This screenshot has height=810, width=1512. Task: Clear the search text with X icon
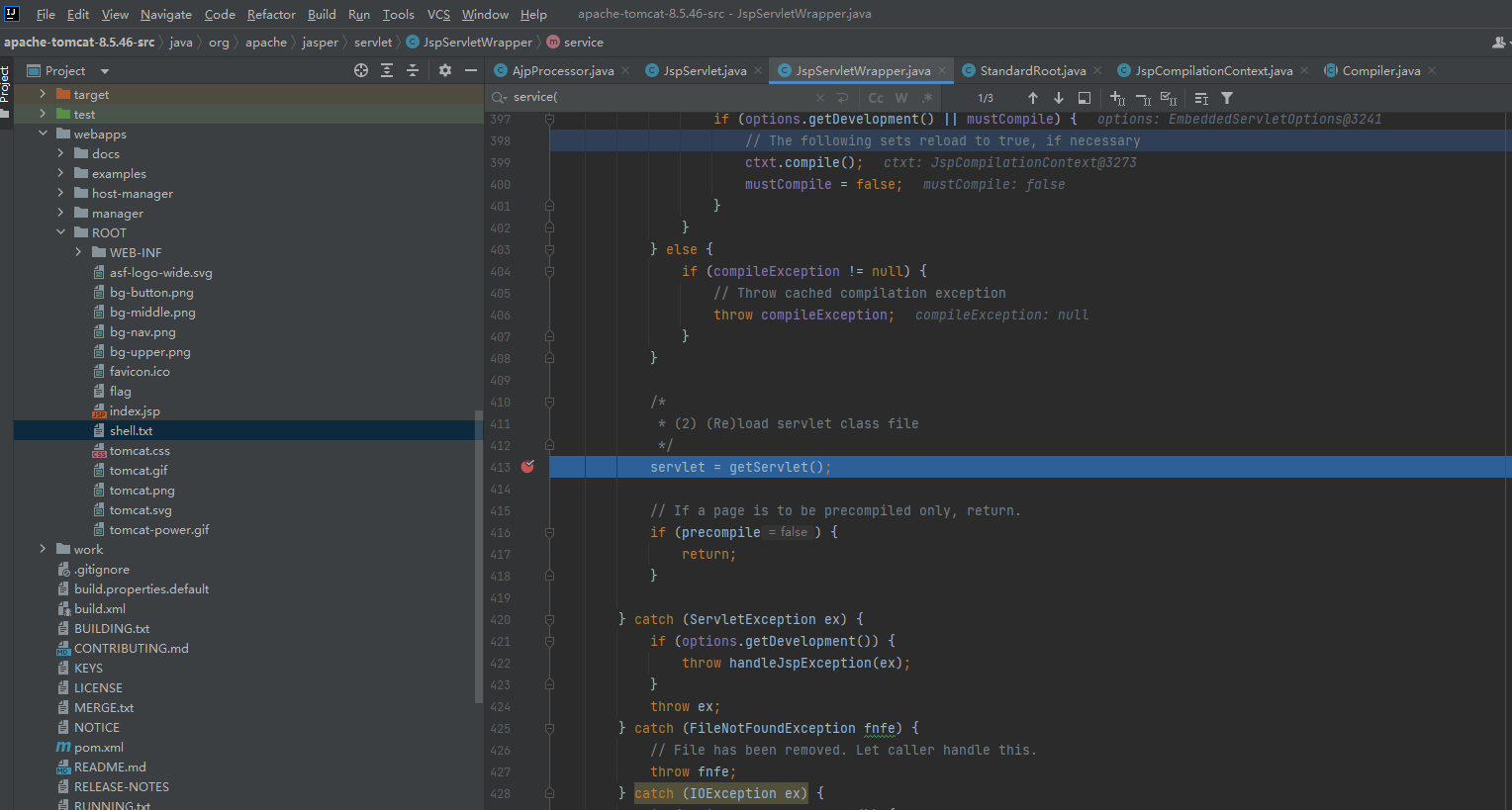pyautogui.click(x=820, y=98)
